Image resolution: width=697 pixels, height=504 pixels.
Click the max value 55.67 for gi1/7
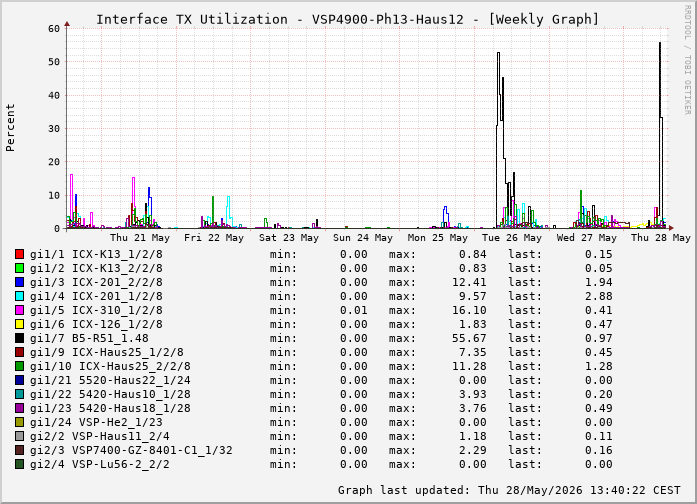[469, 338]
